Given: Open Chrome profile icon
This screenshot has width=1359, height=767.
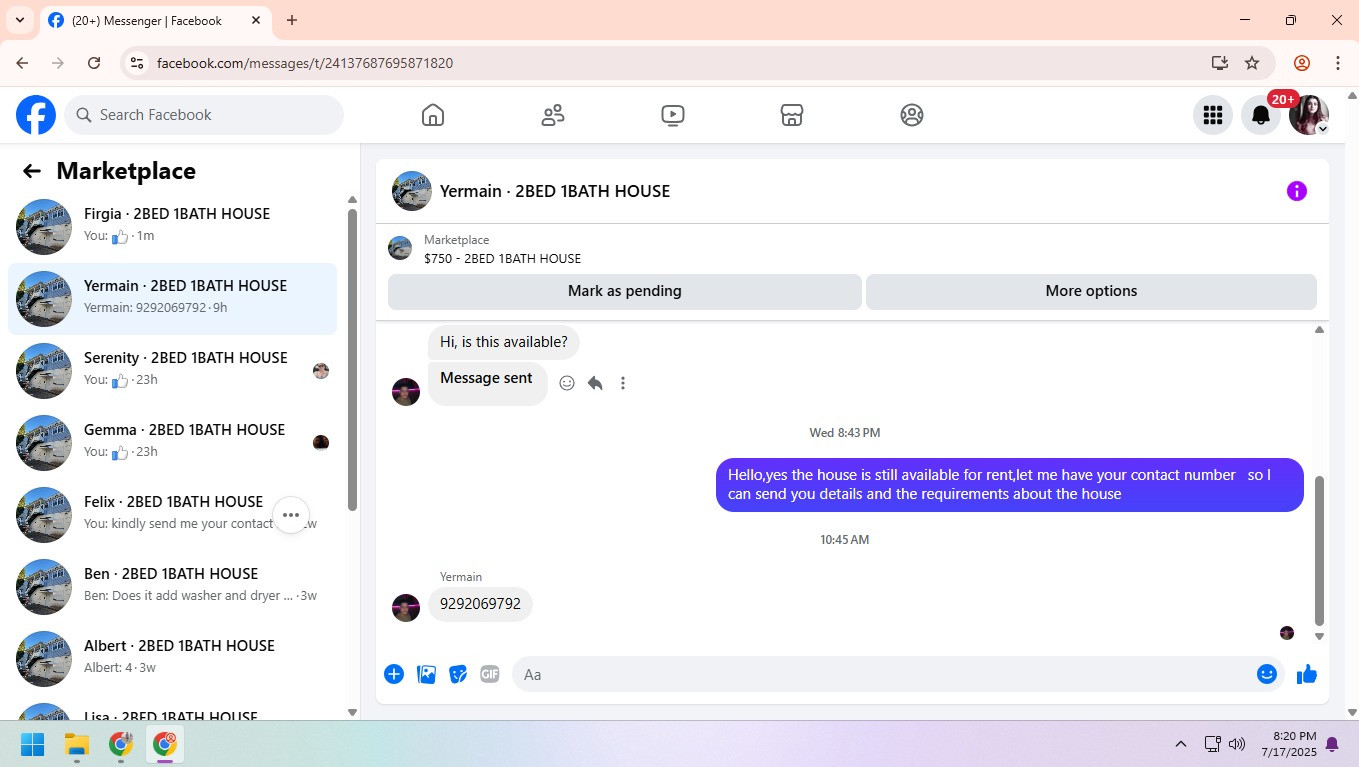Looking at the screenshot, I should click(x=1302, y=63).
